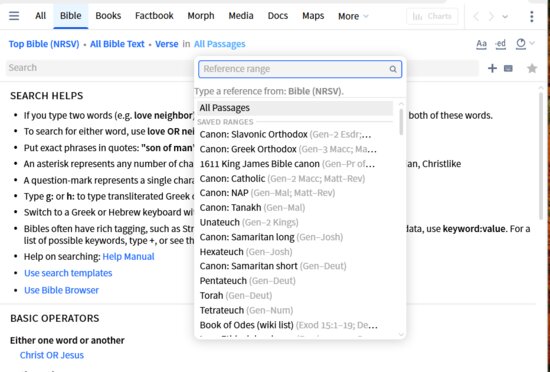The image size is (550, 372).
Task: Click the range list scroll down arrow
Action: point(401,335)
